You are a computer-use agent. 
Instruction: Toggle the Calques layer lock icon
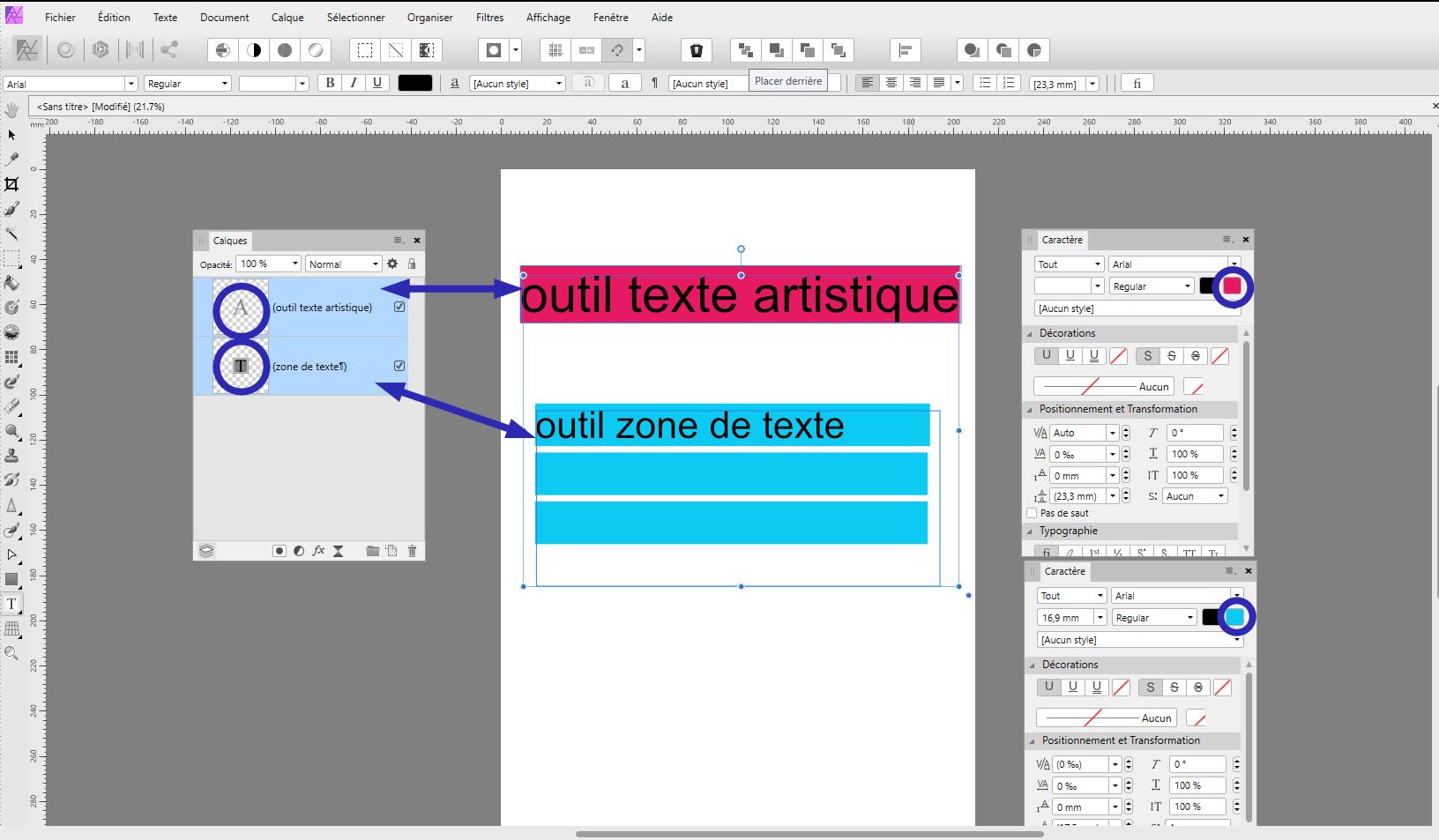pyautogui.click(x=412, y=264)
